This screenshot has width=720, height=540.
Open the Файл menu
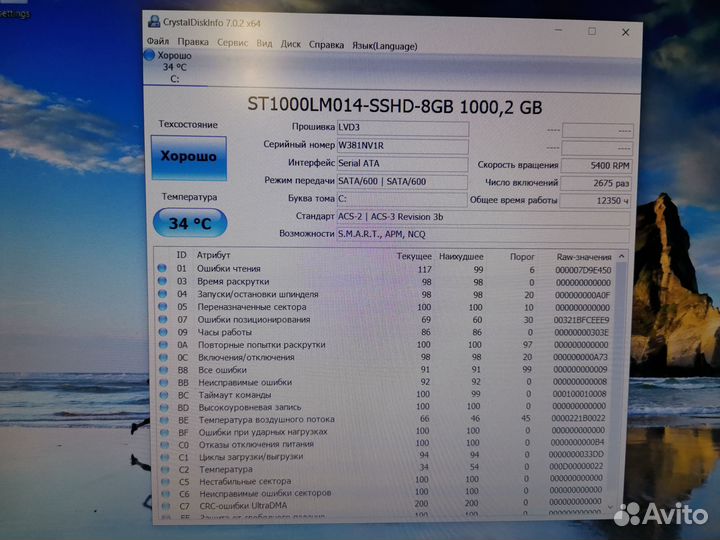click(x=158, y=41)
